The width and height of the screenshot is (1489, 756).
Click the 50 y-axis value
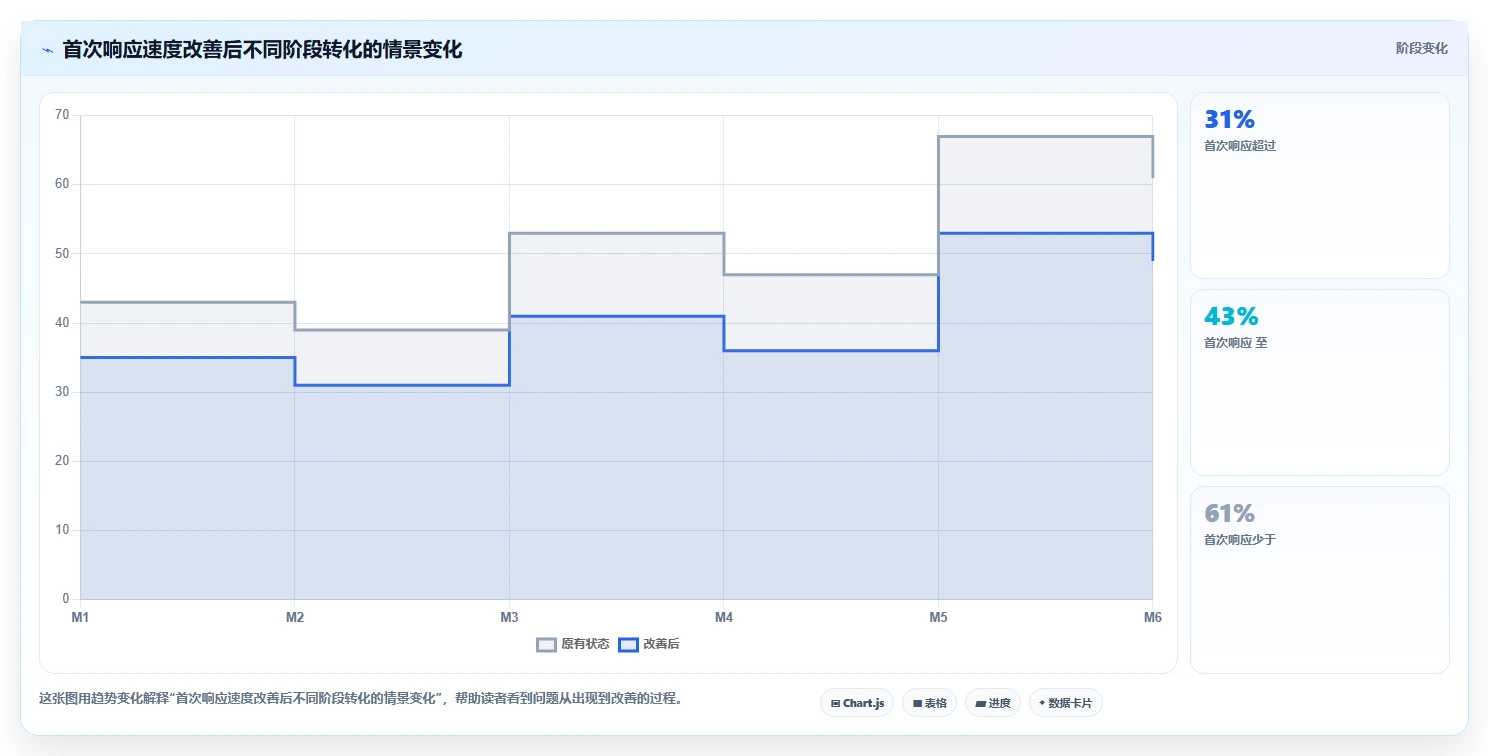point(62,253)
